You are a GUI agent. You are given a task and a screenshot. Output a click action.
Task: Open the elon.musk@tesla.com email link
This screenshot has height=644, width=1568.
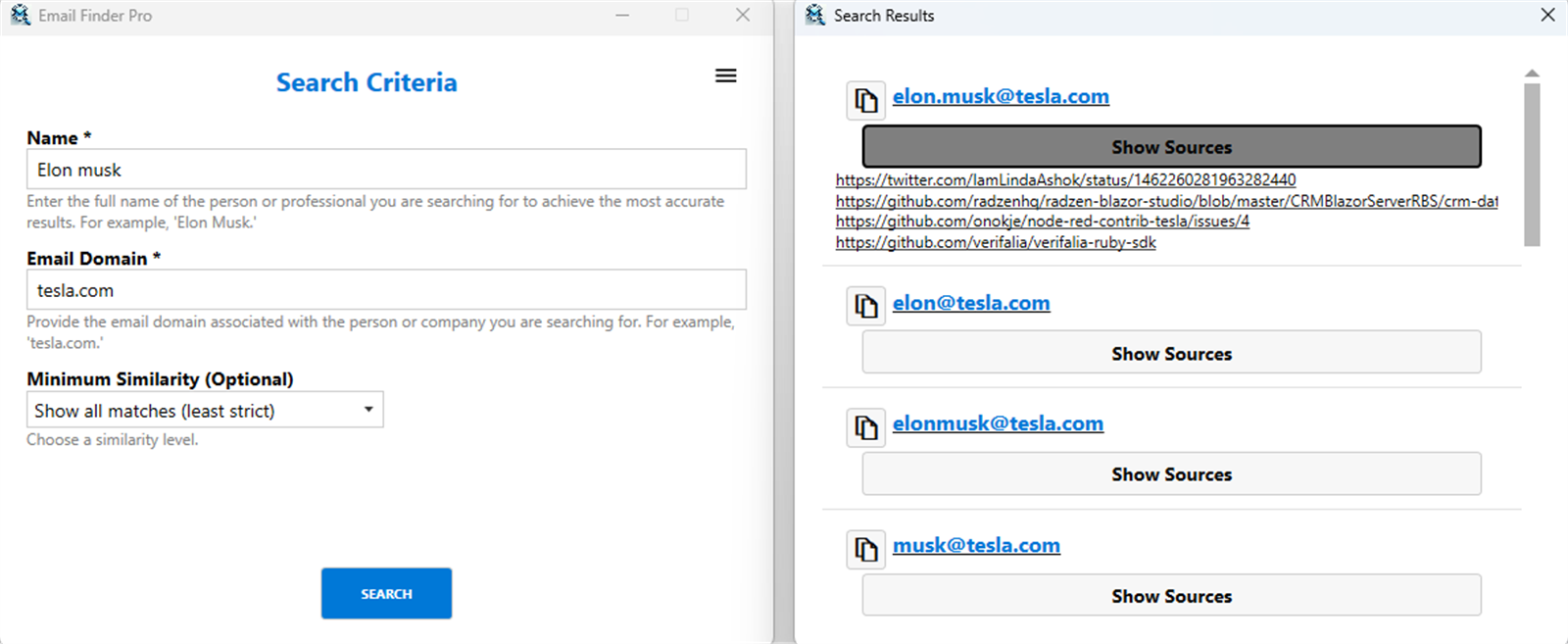click(1001, 96)
